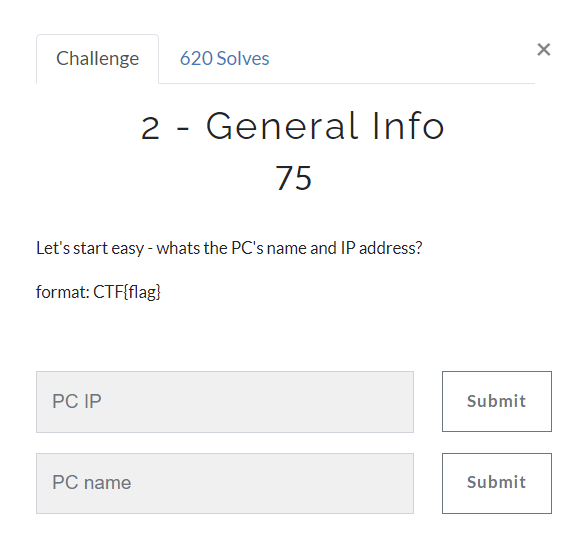Focus the PC IP input field
Viewport: 584px width, 556px height.
225,401
